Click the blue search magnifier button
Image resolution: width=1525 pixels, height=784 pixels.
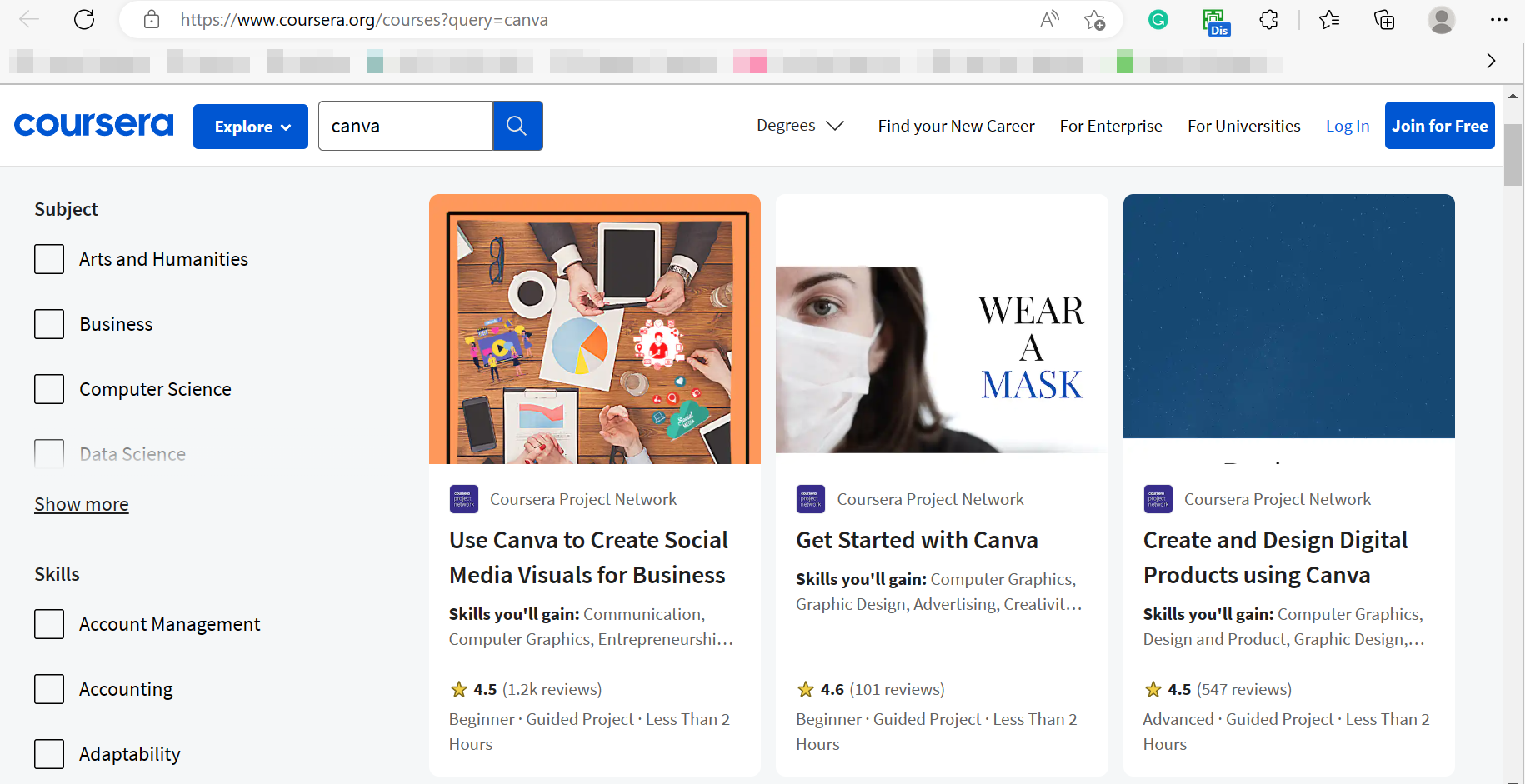(517, 126)
